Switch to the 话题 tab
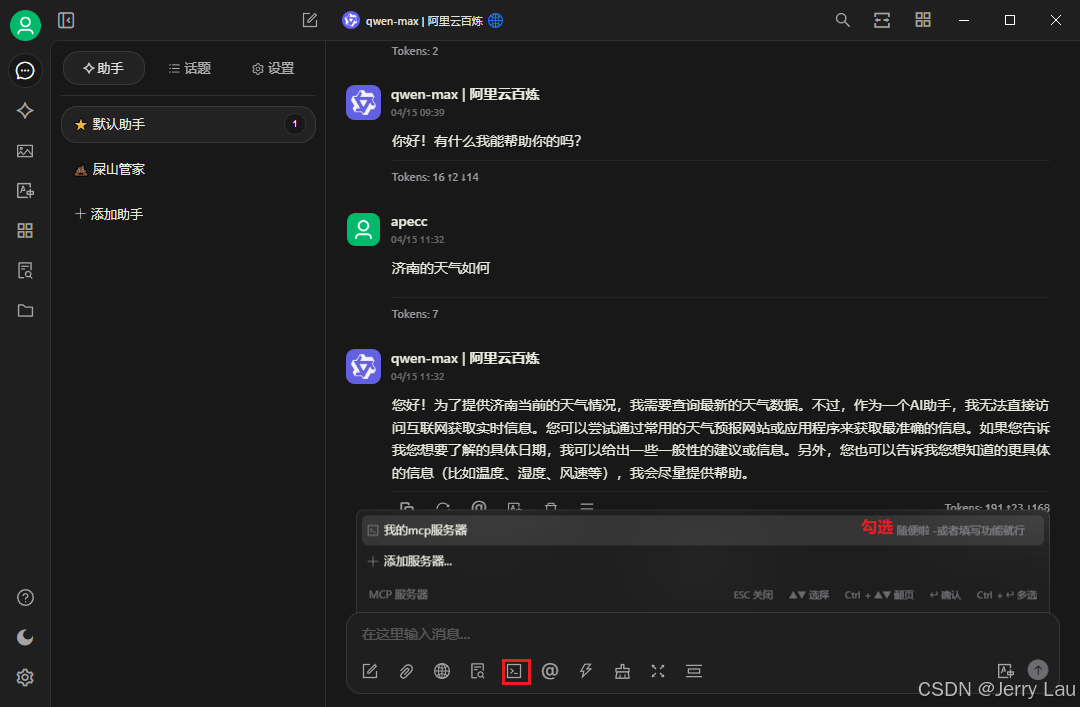1080x707 pixels. tap(190, 68)
